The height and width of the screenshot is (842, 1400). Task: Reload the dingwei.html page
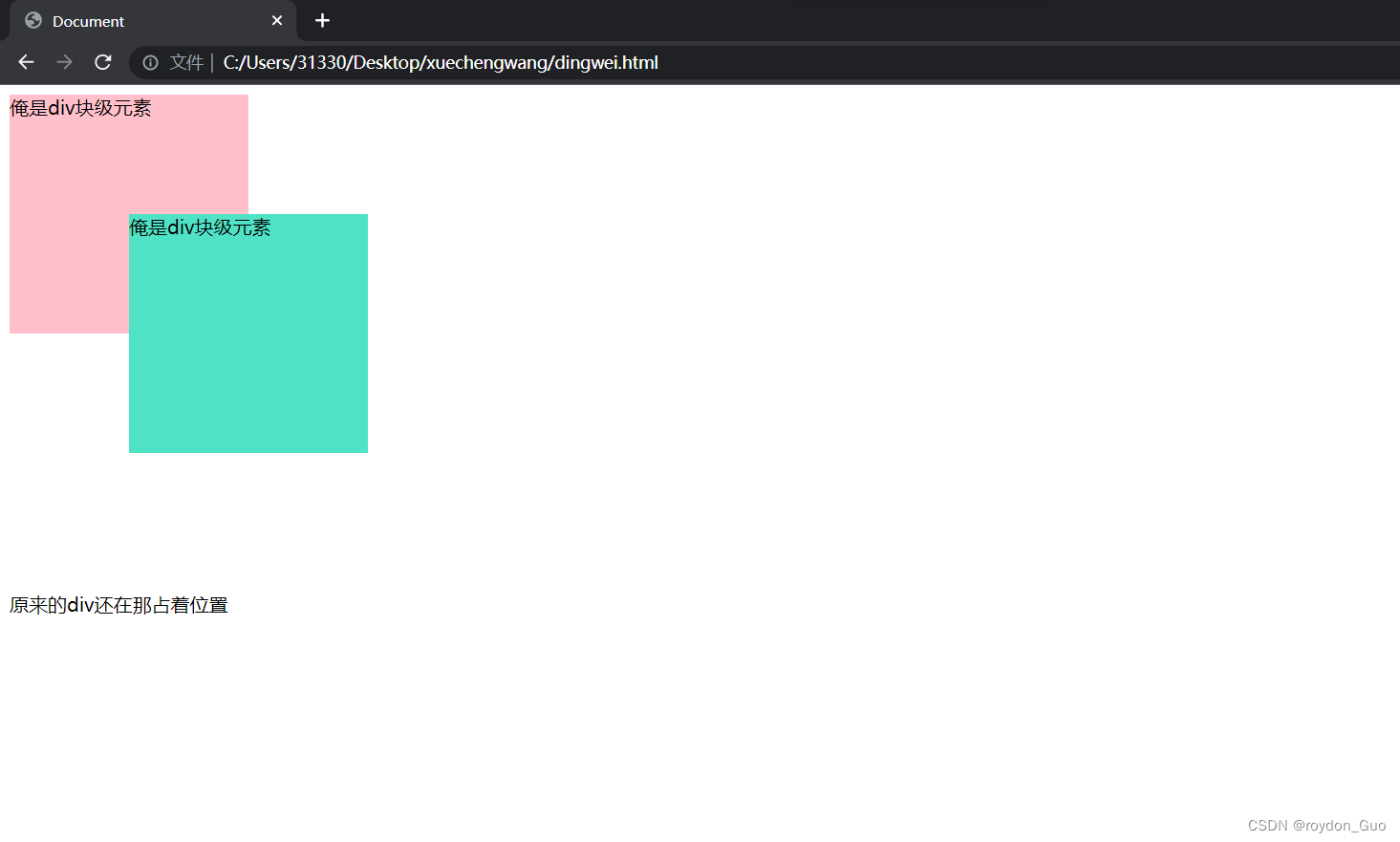point(103,62)
